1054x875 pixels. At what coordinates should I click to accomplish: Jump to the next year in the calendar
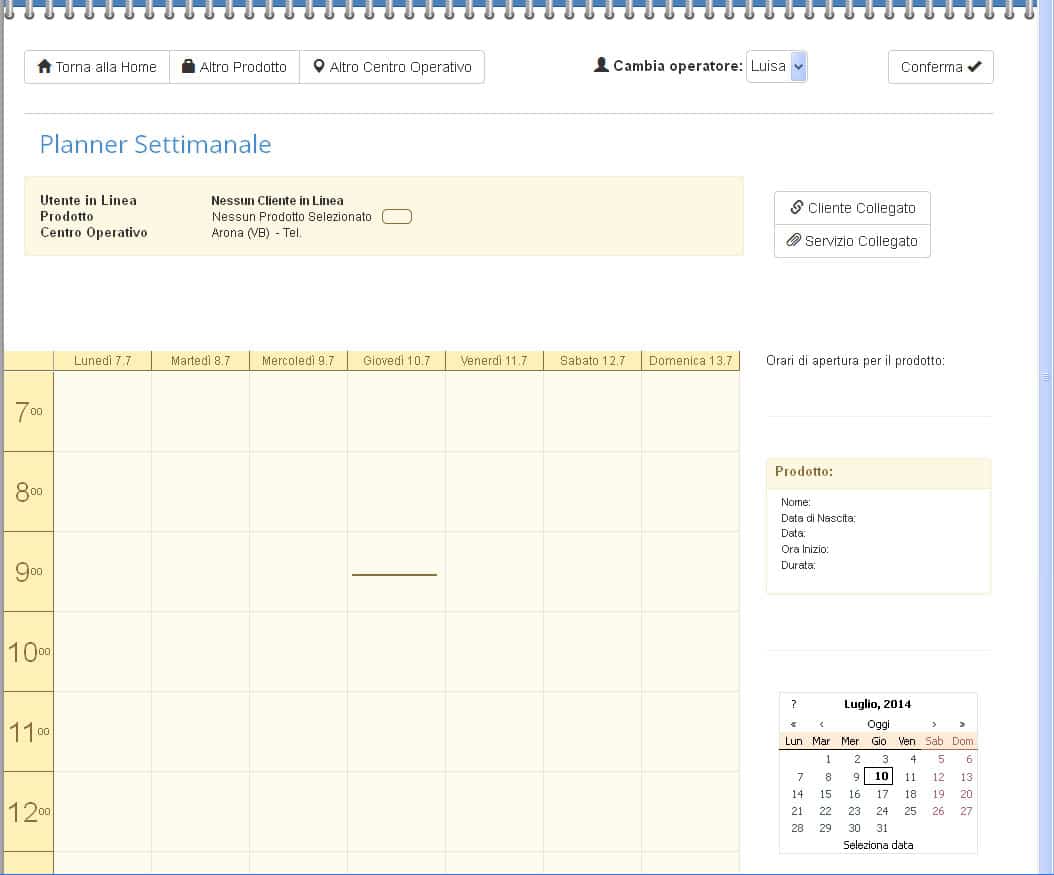[x=962, y=724]
